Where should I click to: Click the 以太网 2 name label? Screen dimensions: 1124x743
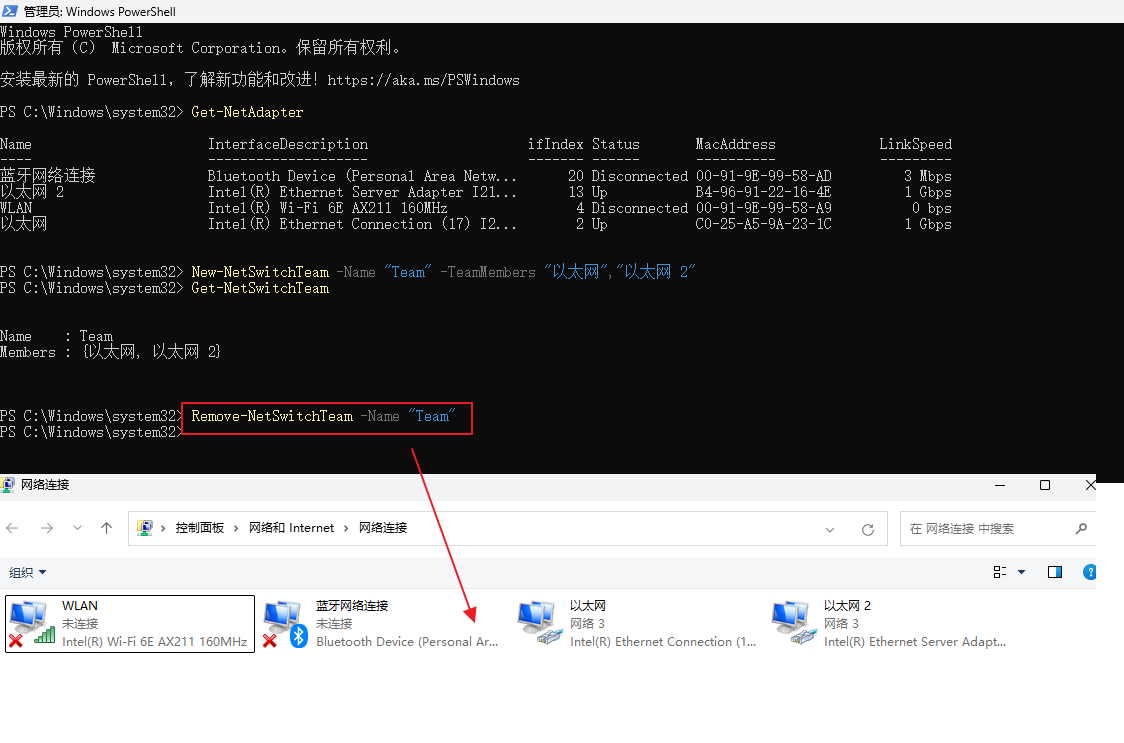tap(847, 606)
